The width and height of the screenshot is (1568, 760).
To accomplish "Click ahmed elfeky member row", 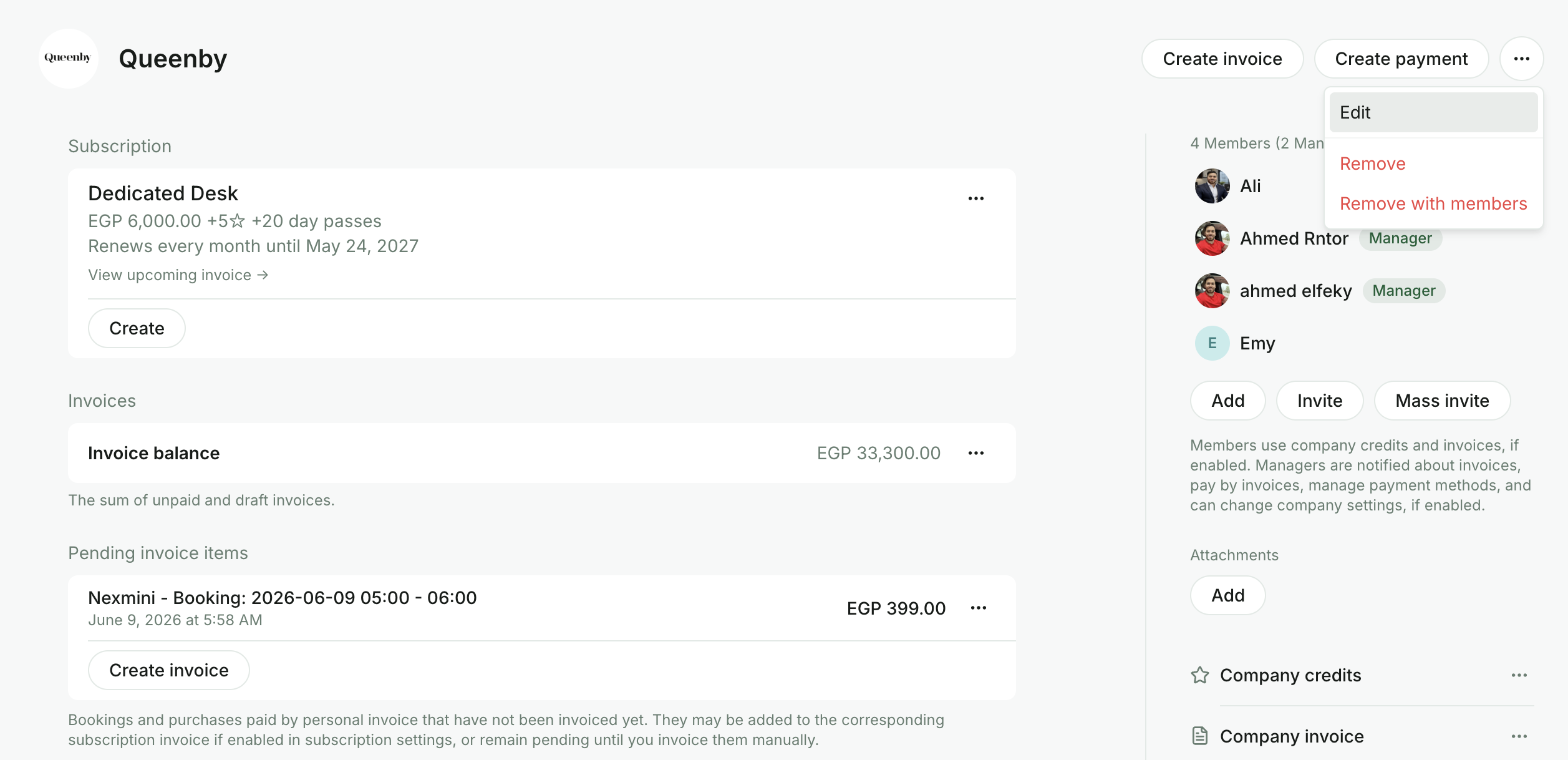I will pos(1319,291).
